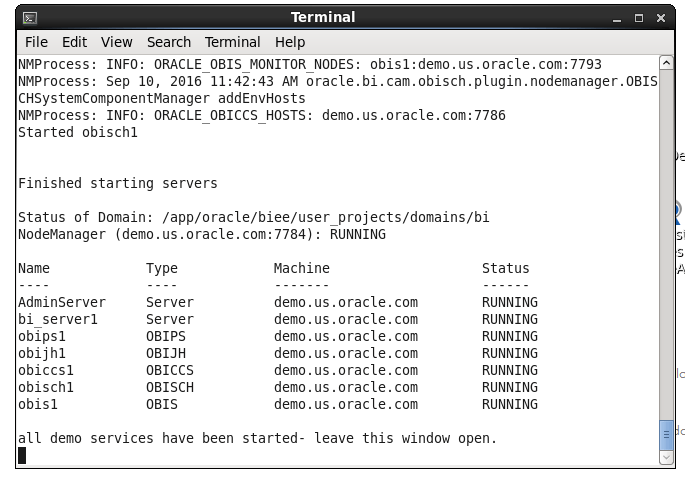The width and height of the screenshot is (685, 479).
Task: Click the obijh1 row name
Action: [x=42, y=353]
